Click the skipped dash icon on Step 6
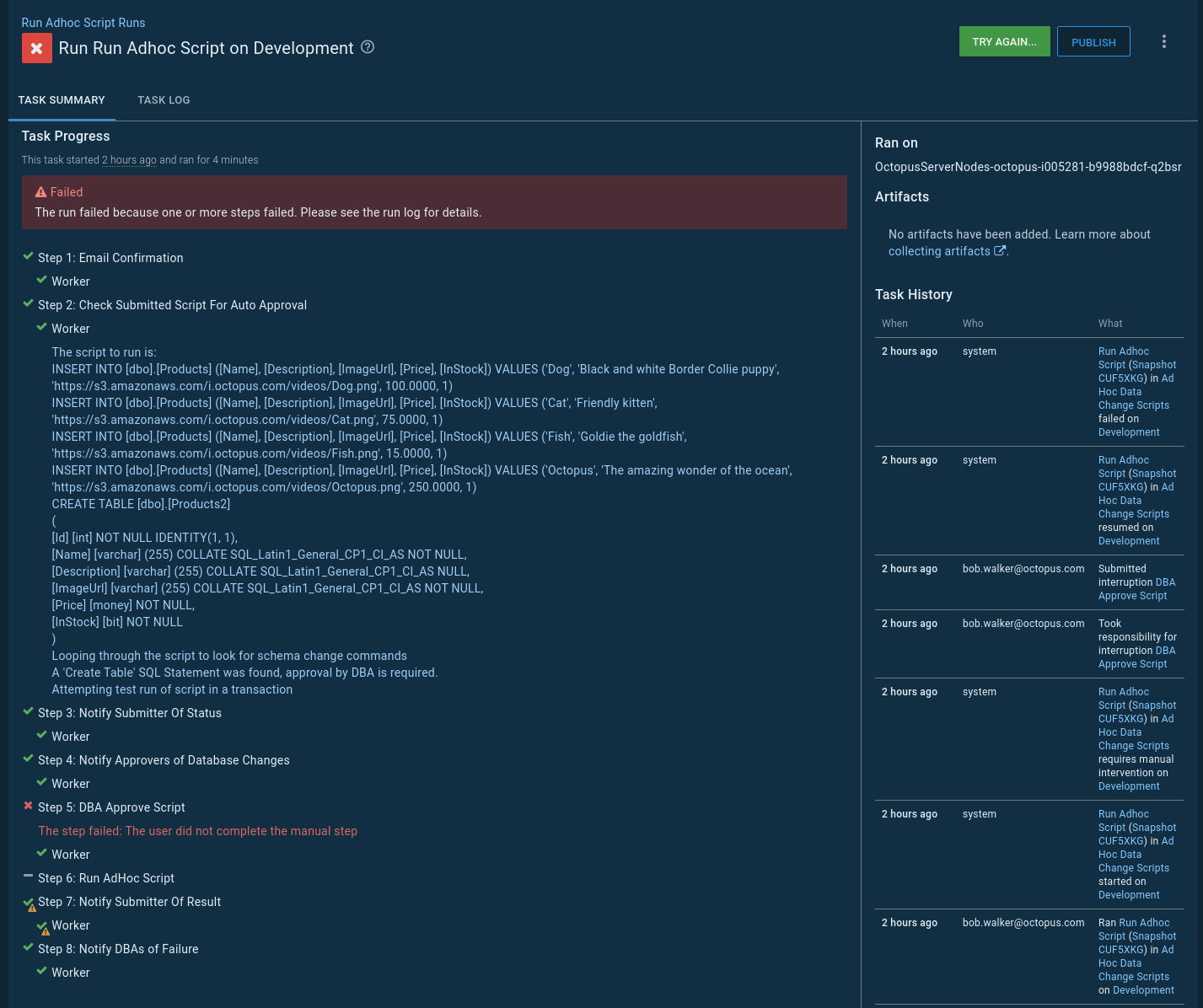 point(29,877)
